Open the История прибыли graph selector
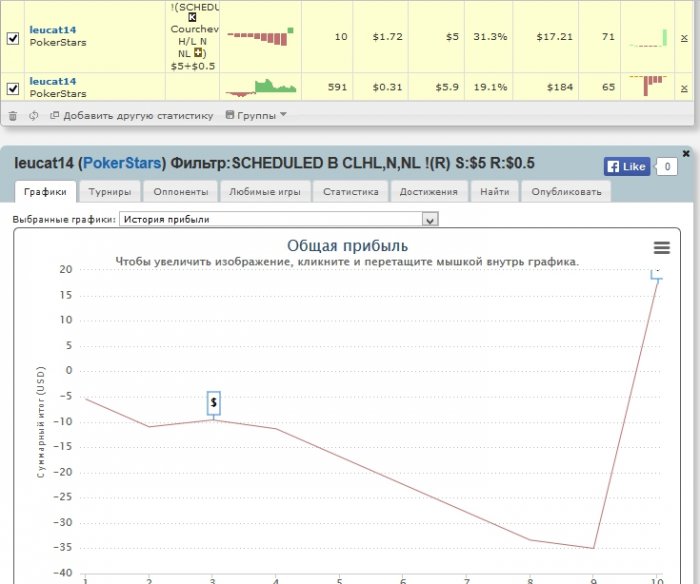 click(279, 219)
